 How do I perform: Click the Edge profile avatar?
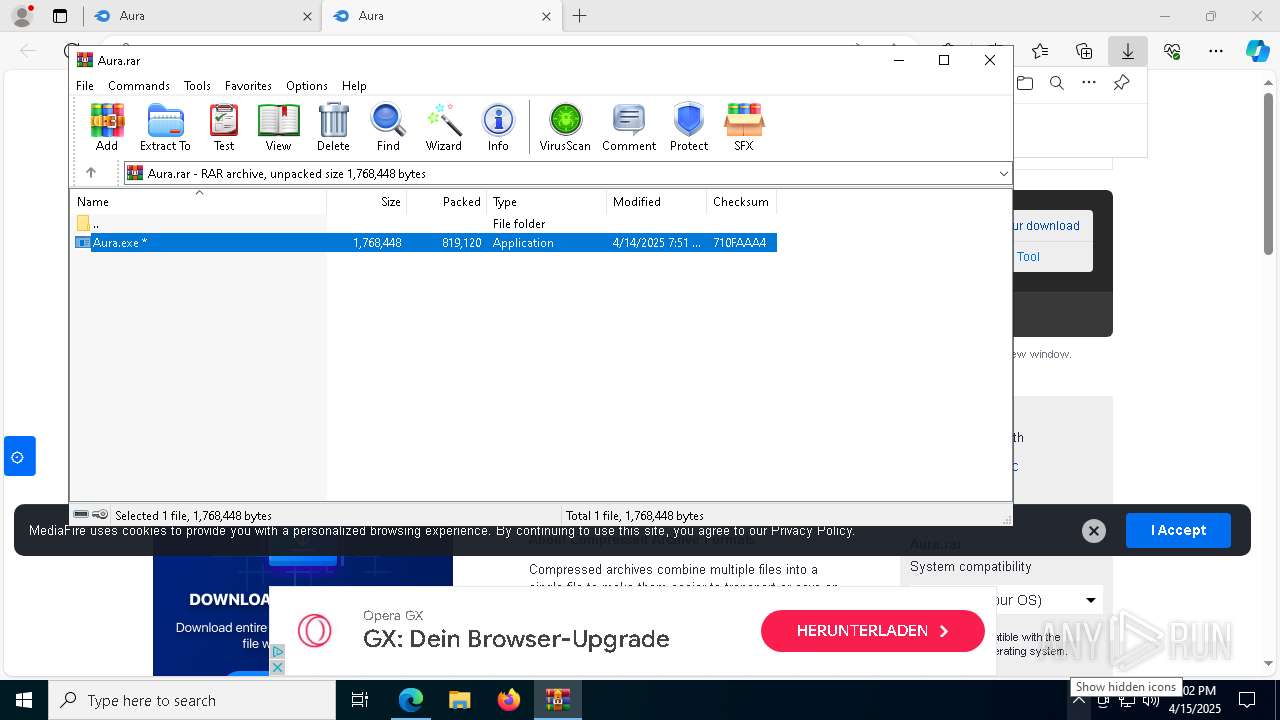21,16
